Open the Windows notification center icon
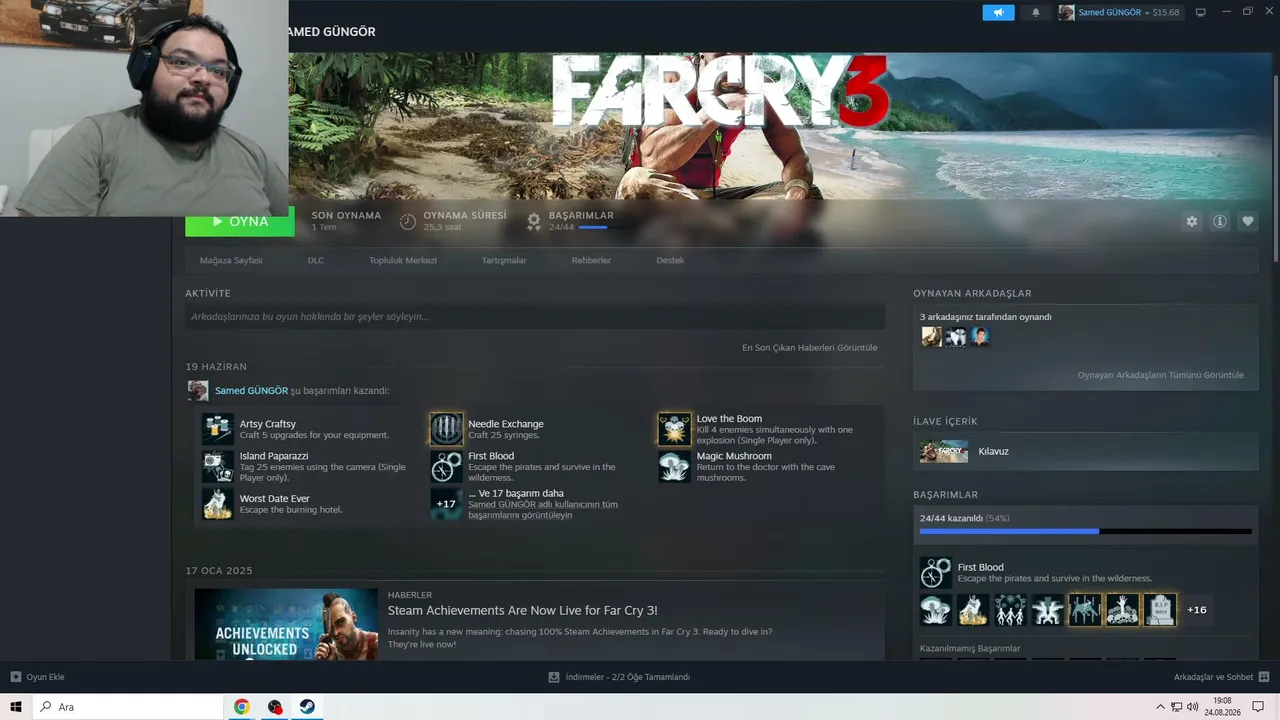 click(1258, 707)
